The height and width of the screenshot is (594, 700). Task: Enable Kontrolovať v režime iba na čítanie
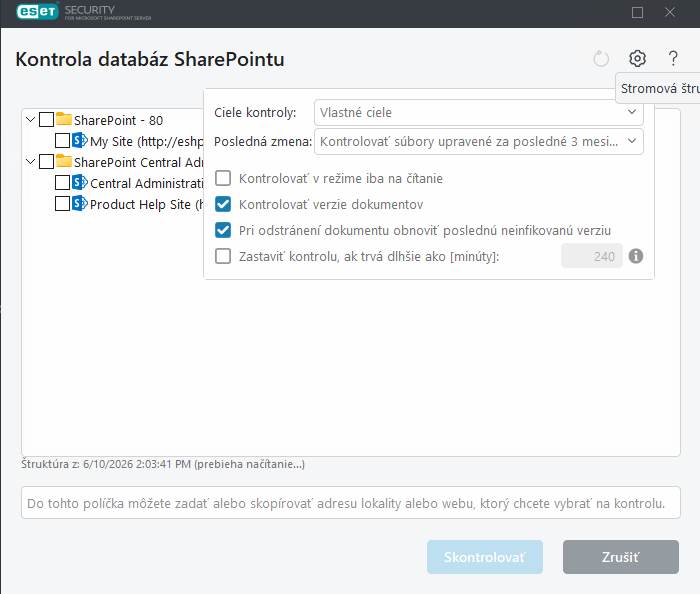[x=223, y=178]
